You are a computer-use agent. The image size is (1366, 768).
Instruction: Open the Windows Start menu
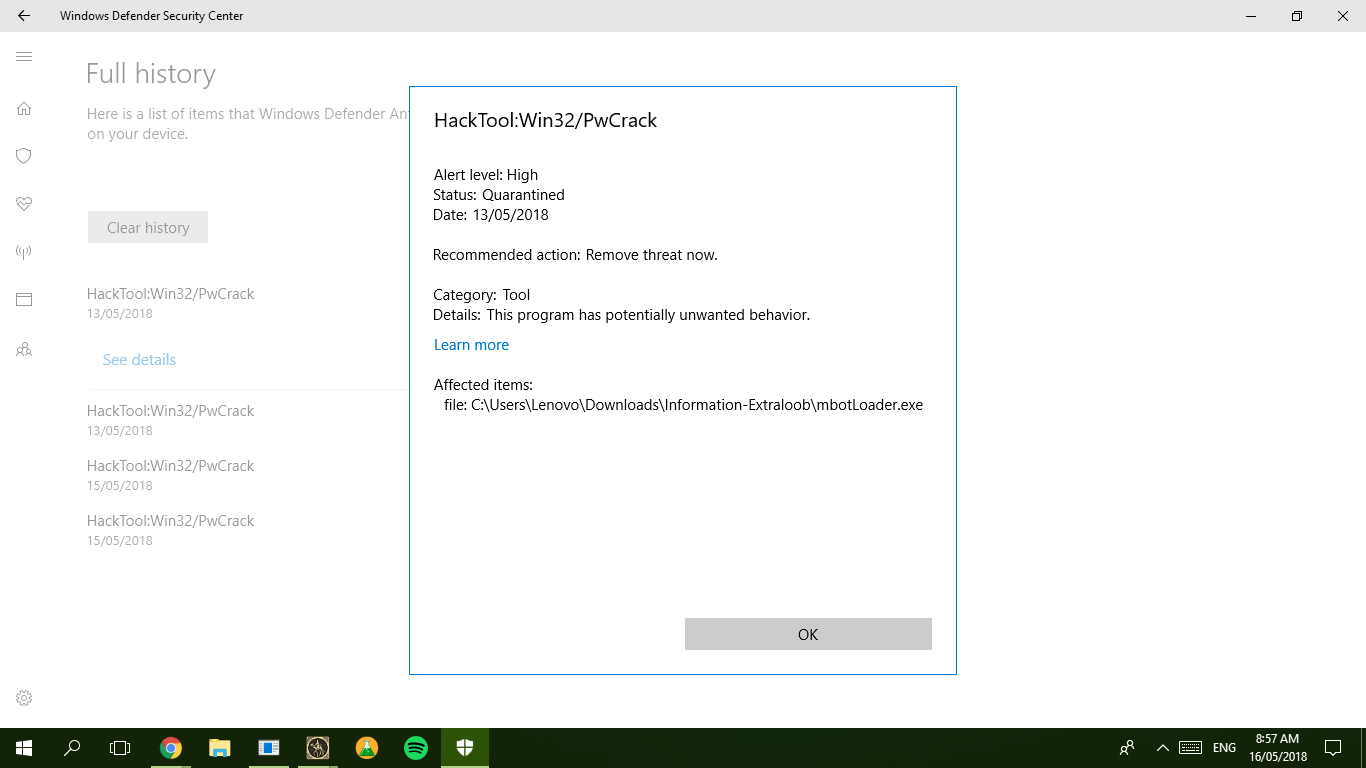24,748
